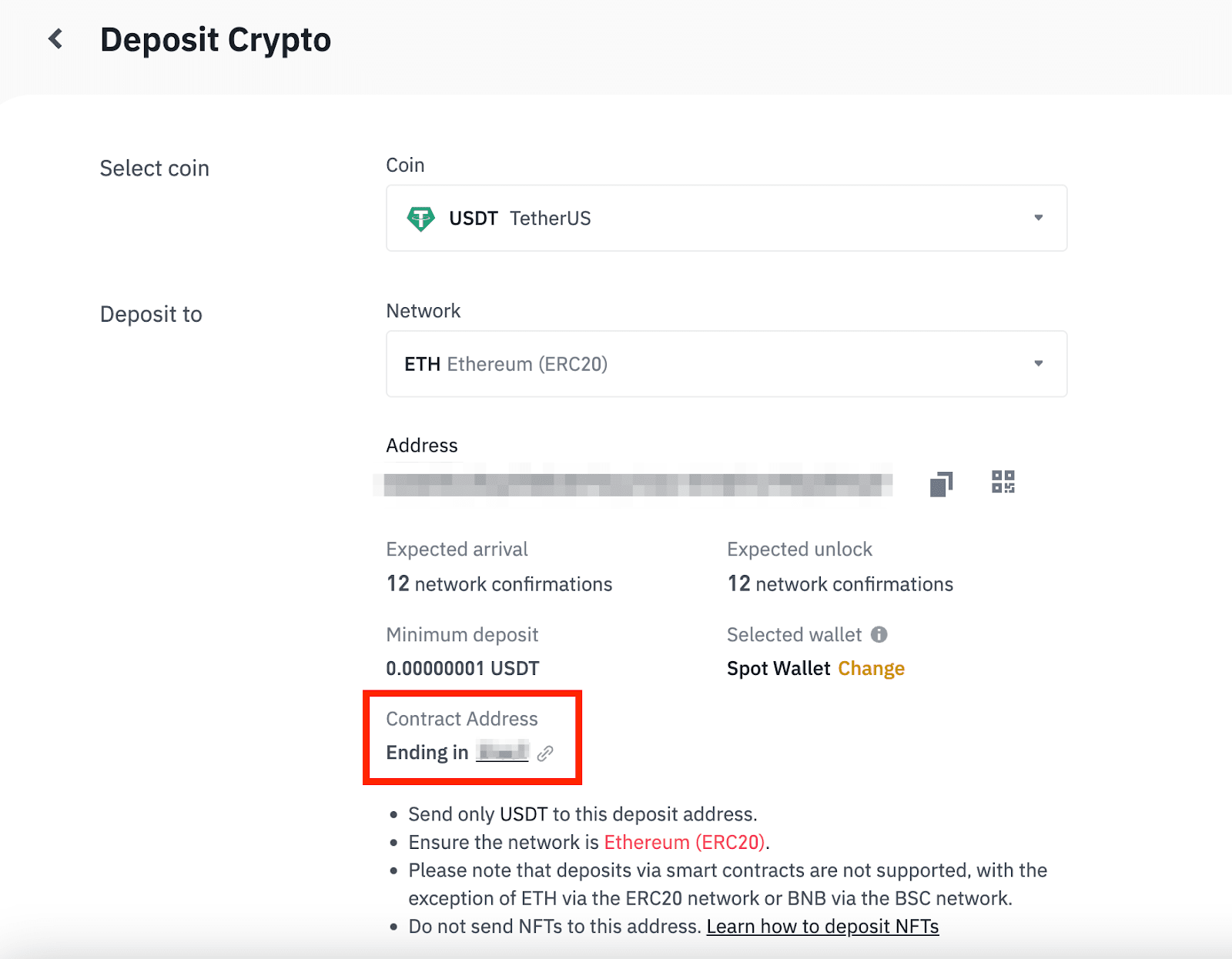The width and height of the screenshot is (1232, 959).
Task: Navigate back using the left arrow icon
Action: click(x=55, y=38)
